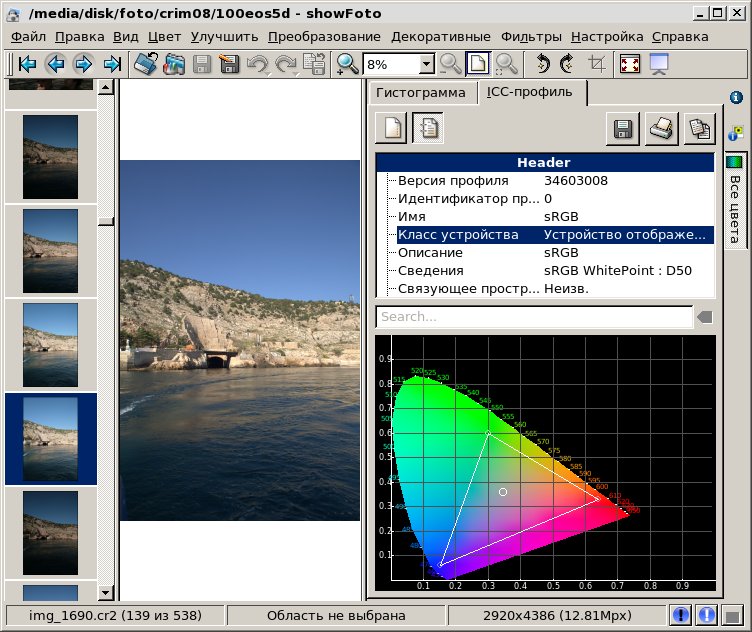
Task: Click the Search input field
Action: tap(534, 317)
